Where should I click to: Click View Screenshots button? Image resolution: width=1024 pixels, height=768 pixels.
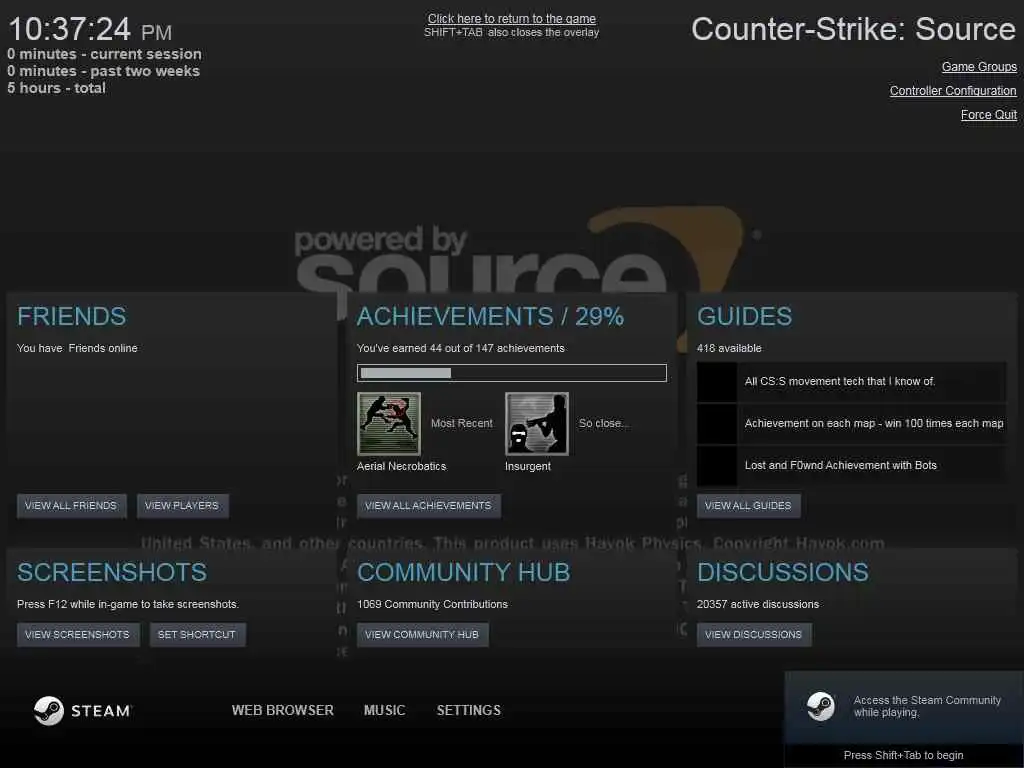tap(78, 635)
